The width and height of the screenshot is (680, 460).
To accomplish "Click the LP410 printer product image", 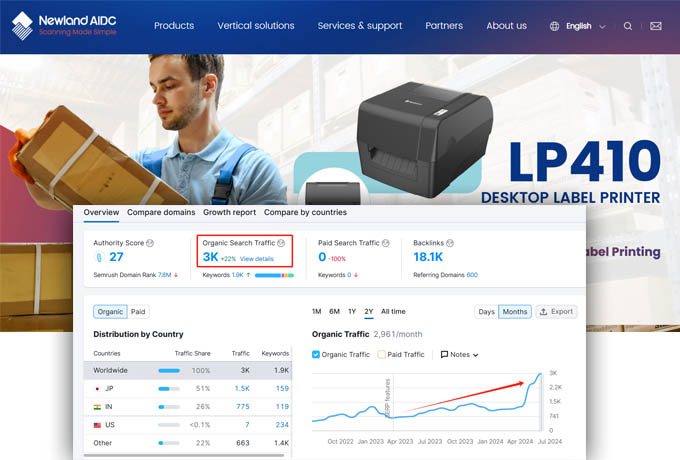I will coord(425,140).
